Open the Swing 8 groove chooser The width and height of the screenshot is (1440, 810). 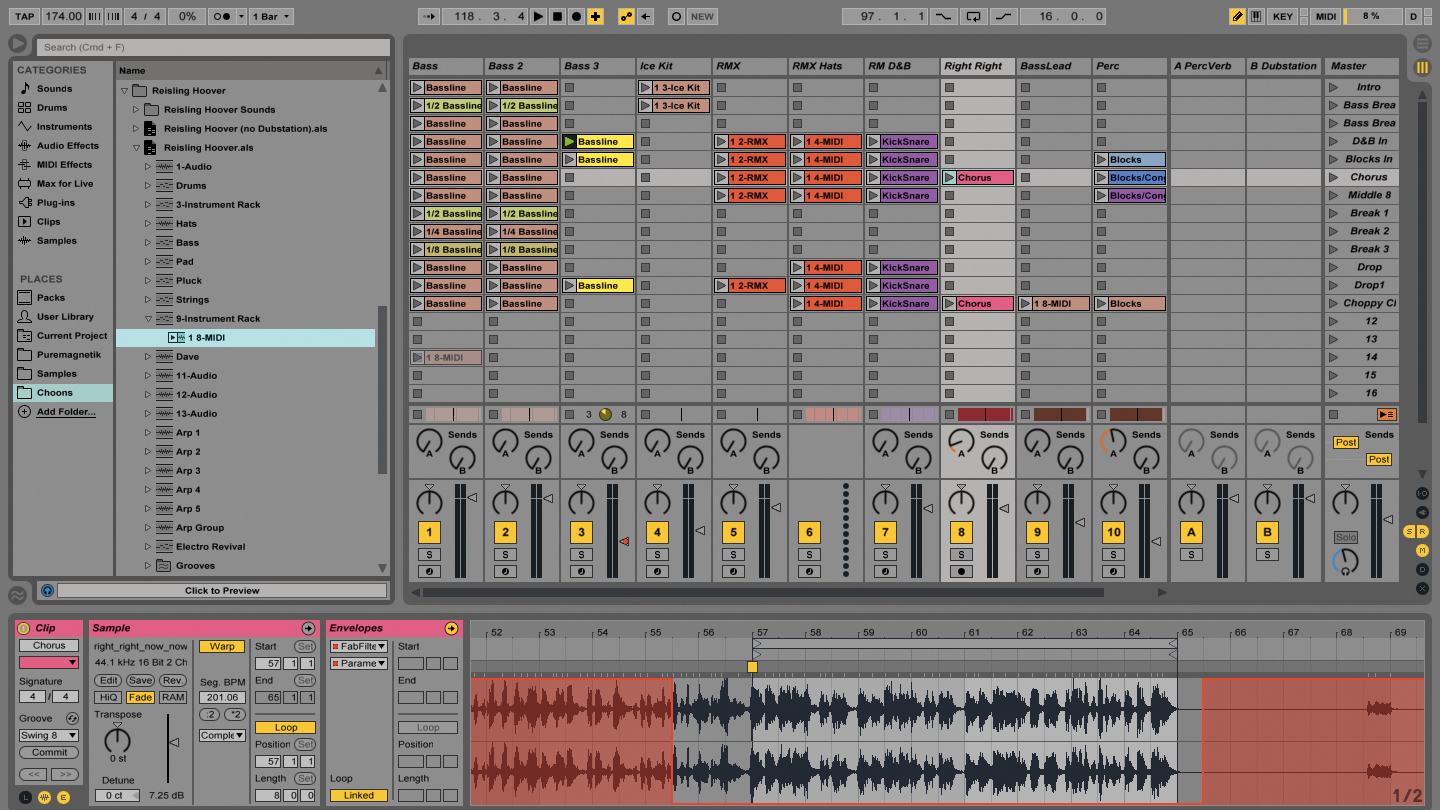tap(49, 735)
